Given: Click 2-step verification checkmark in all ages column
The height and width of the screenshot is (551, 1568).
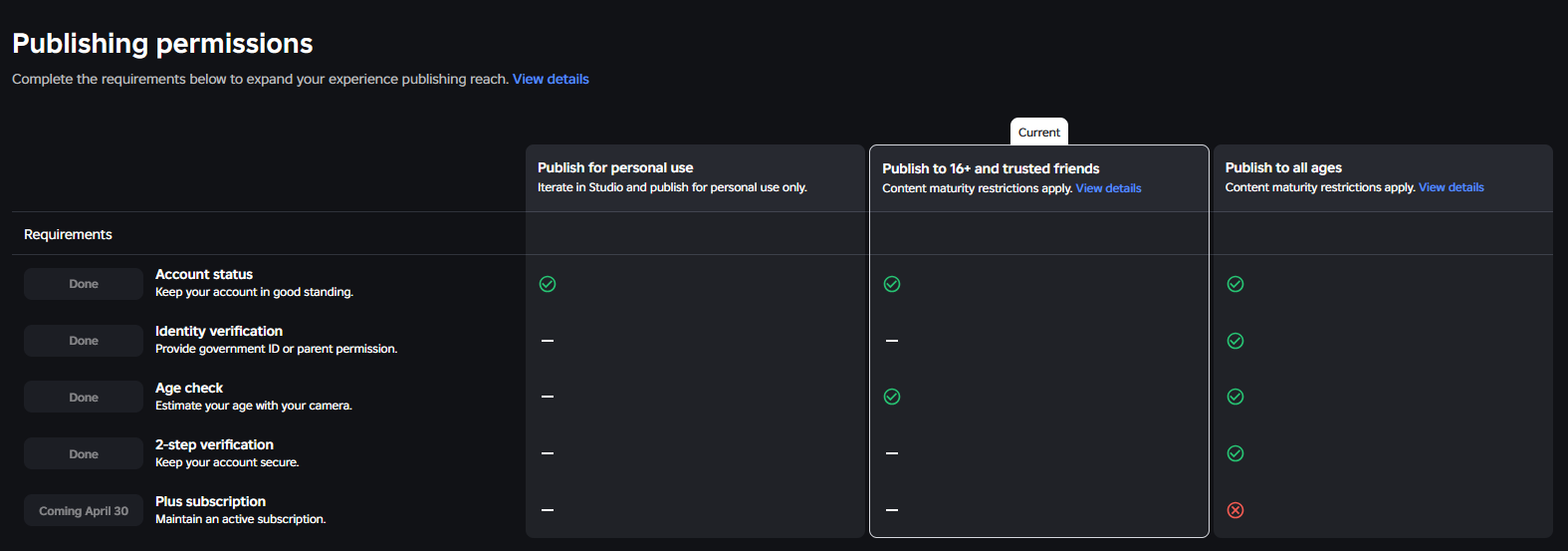Looking at the screenshot, I should [1235, 453].
